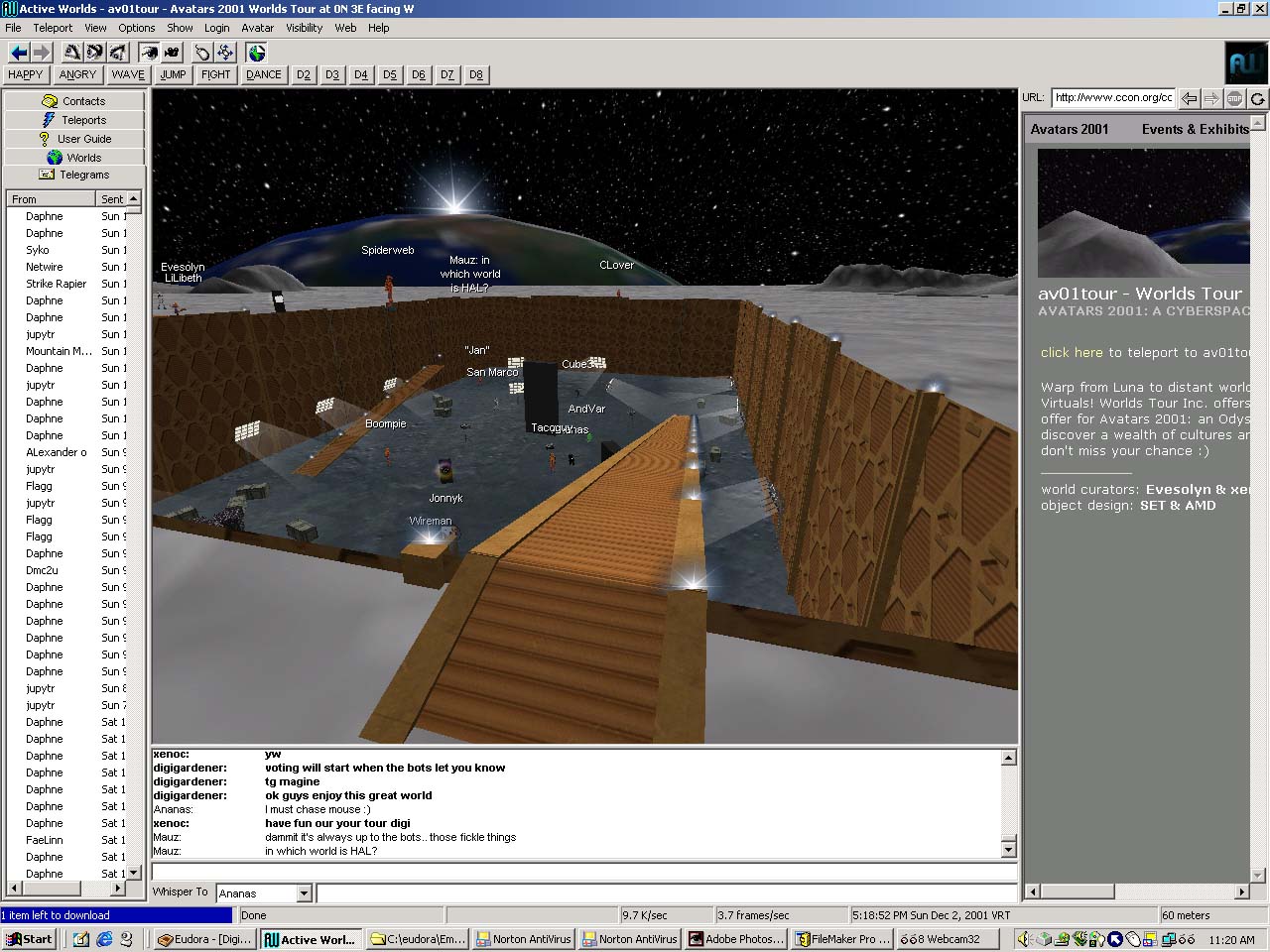The image size is (1270, 952).
Task: Follow the 'click here' teleport link
Action: [x=1071, y=352]
